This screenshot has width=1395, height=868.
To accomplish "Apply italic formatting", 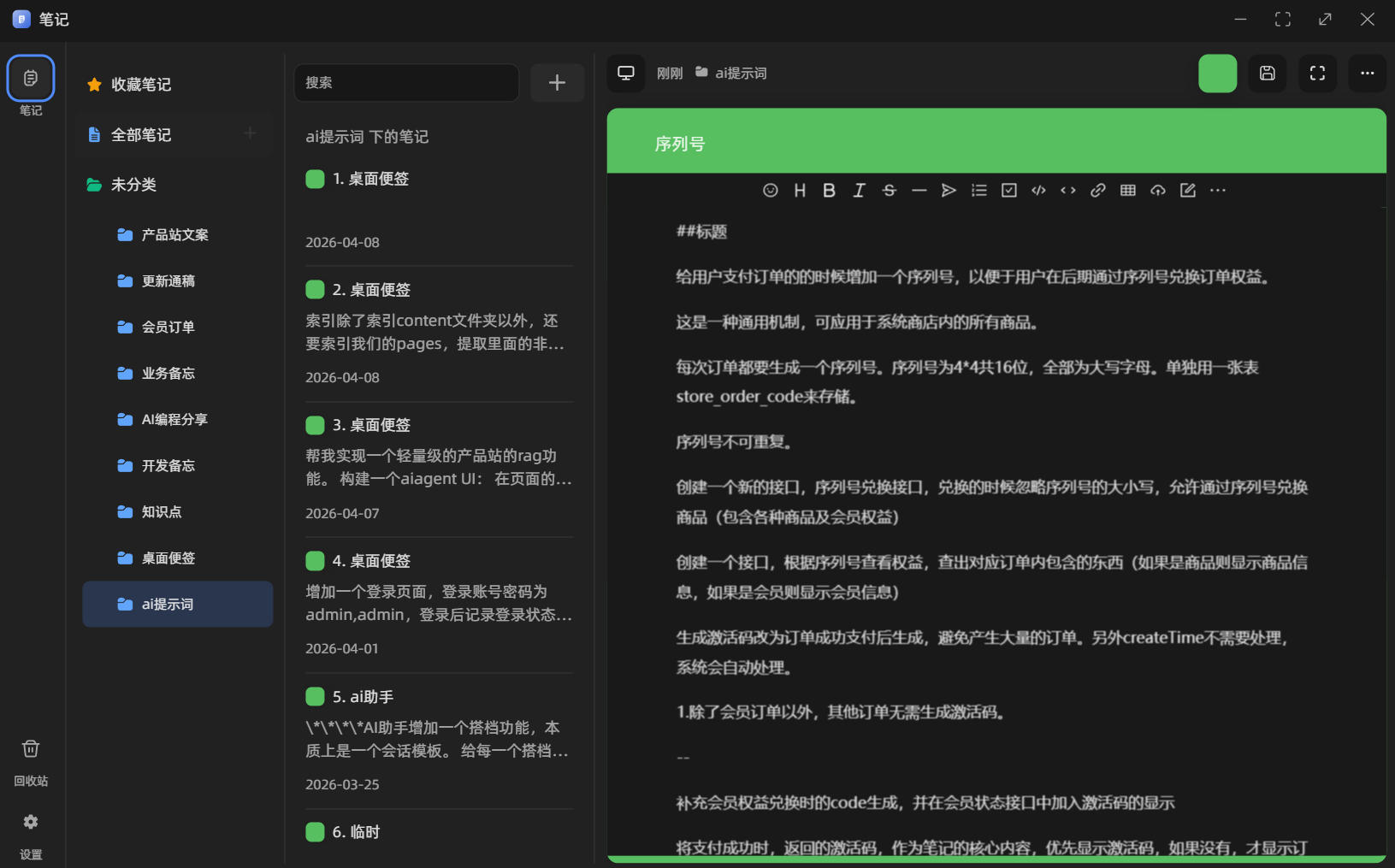I will click(859, 190).
